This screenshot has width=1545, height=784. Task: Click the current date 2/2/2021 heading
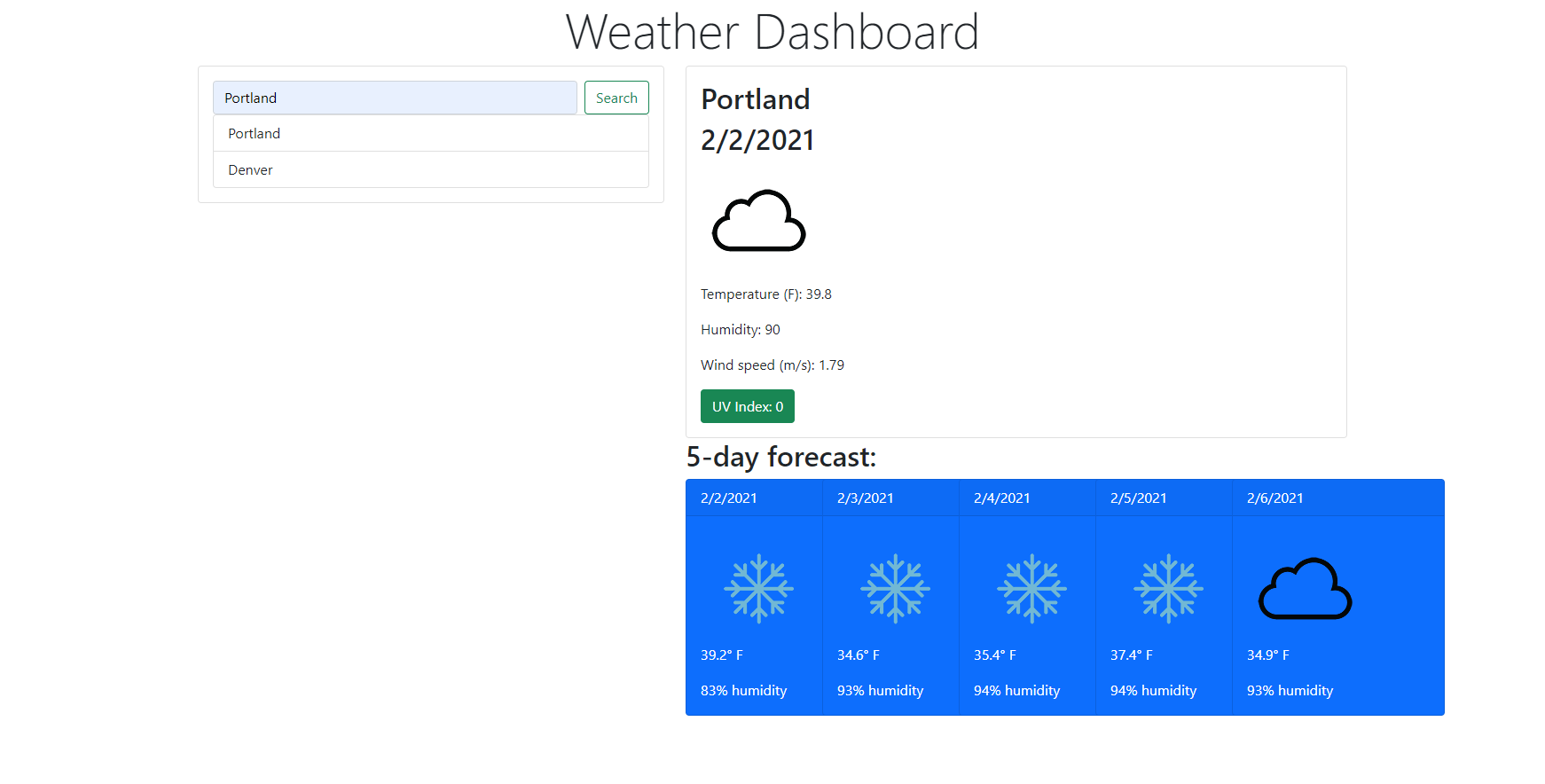(757, 140)
